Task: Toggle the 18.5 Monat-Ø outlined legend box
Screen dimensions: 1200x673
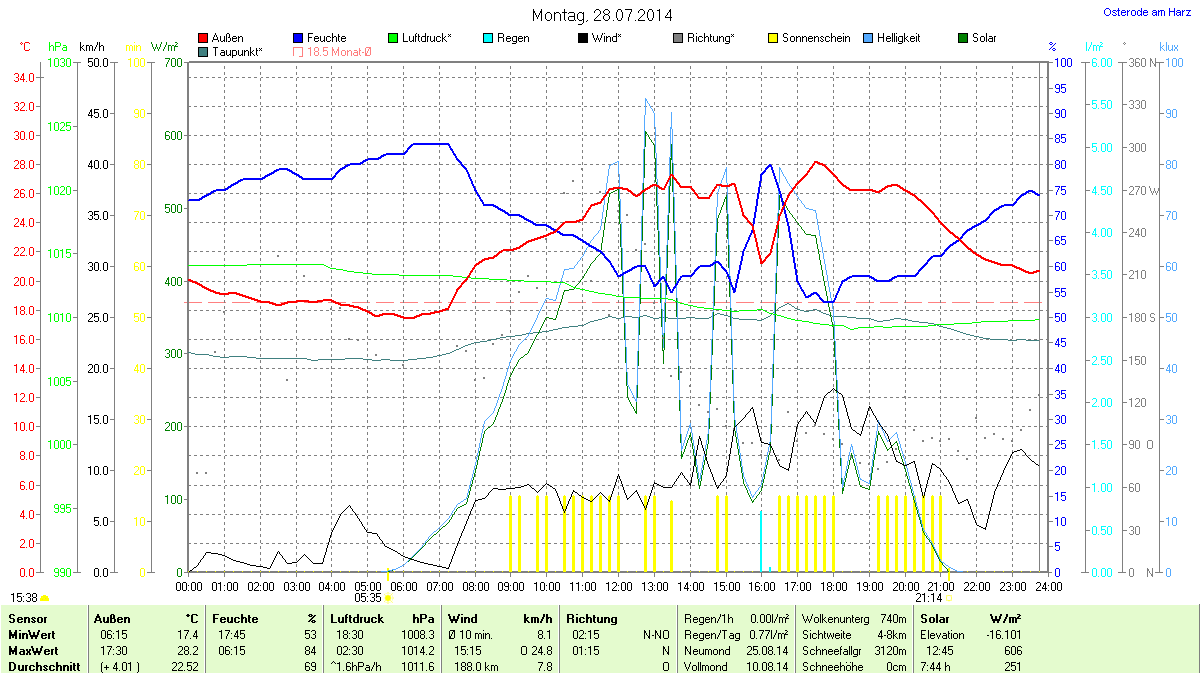Action: pos(299,51)
